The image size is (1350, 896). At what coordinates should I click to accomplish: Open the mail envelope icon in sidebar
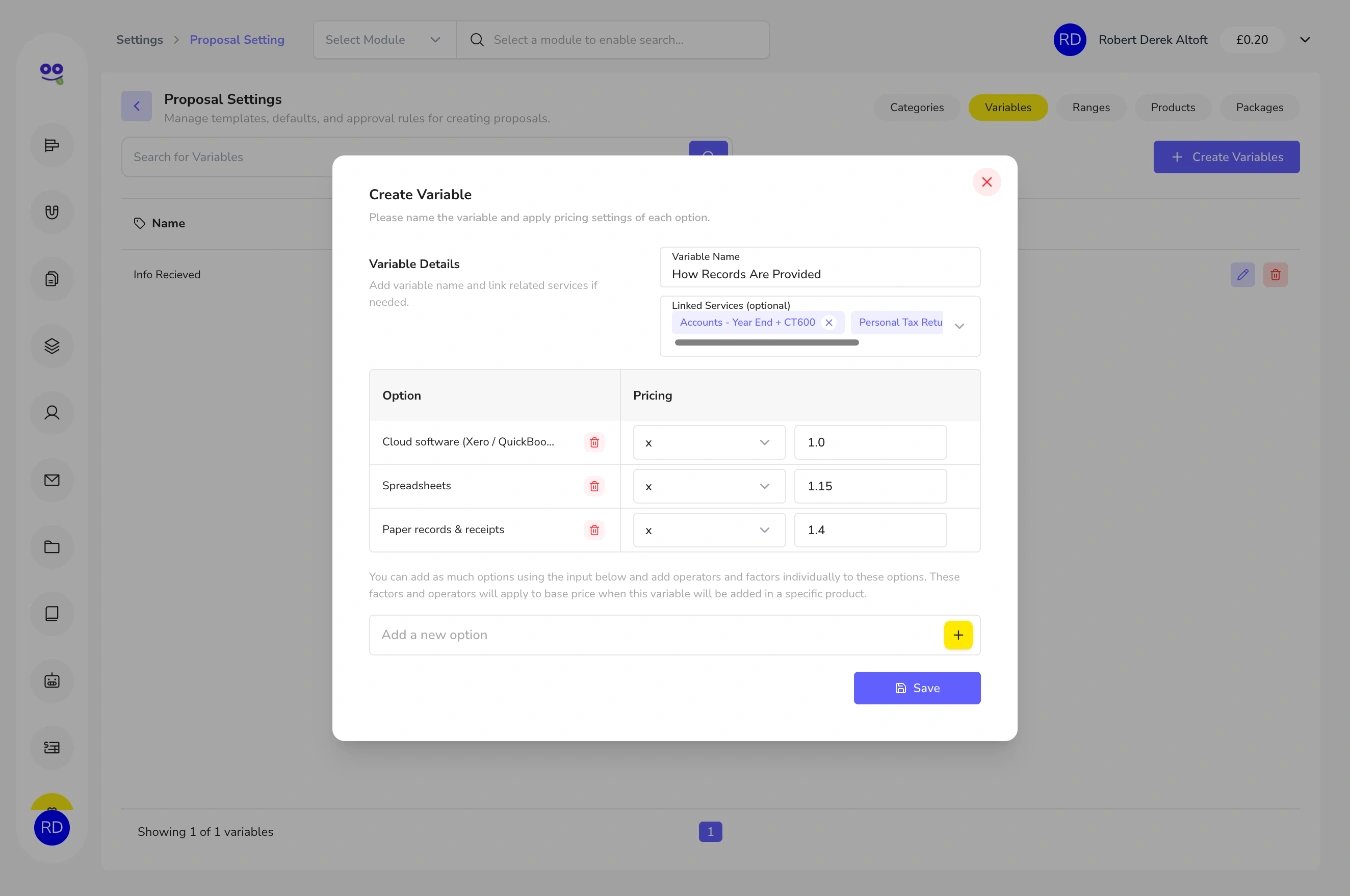click(52, 480)
